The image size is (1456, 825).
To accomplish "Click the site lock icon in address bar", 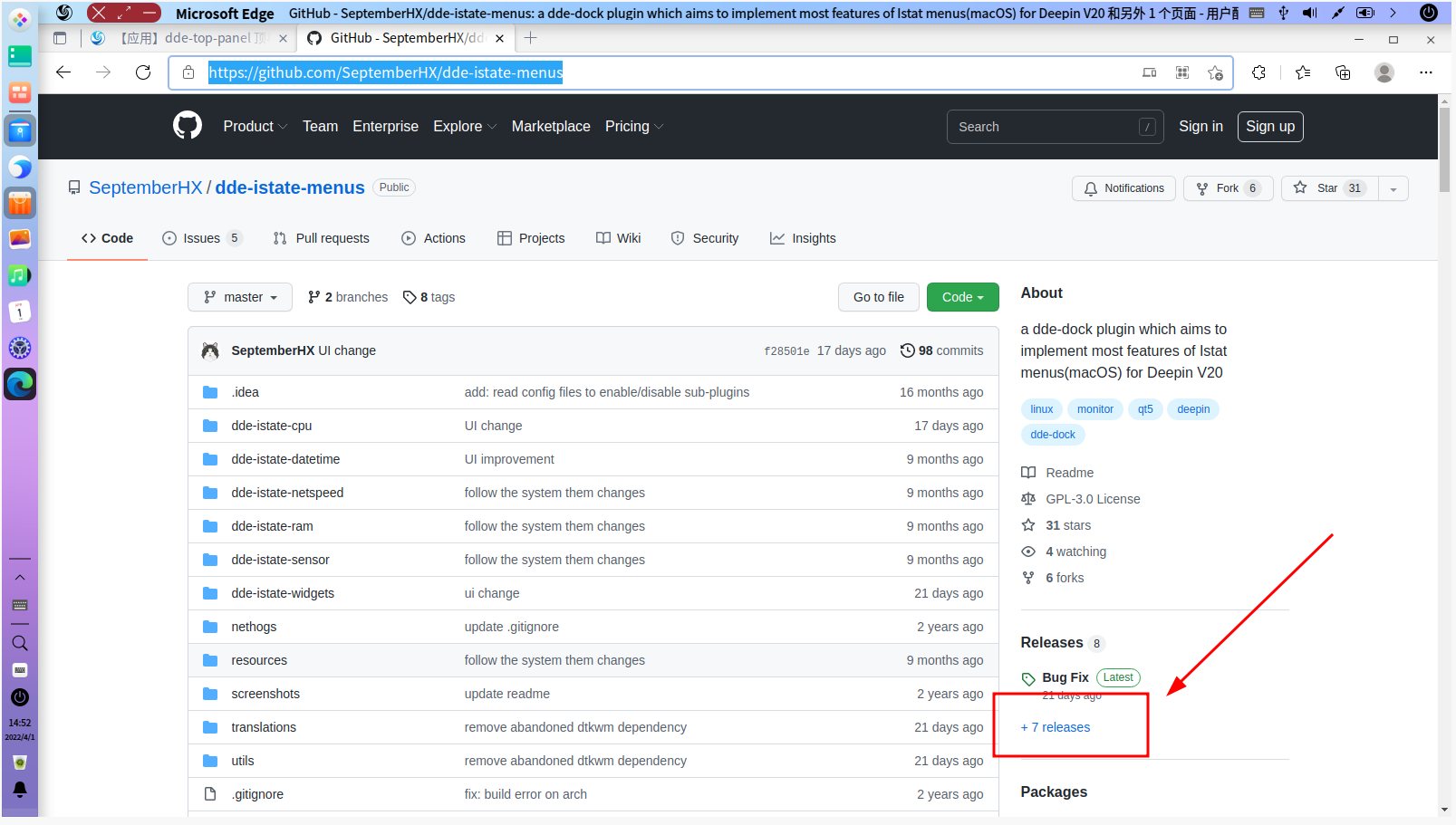I will 188,72.
